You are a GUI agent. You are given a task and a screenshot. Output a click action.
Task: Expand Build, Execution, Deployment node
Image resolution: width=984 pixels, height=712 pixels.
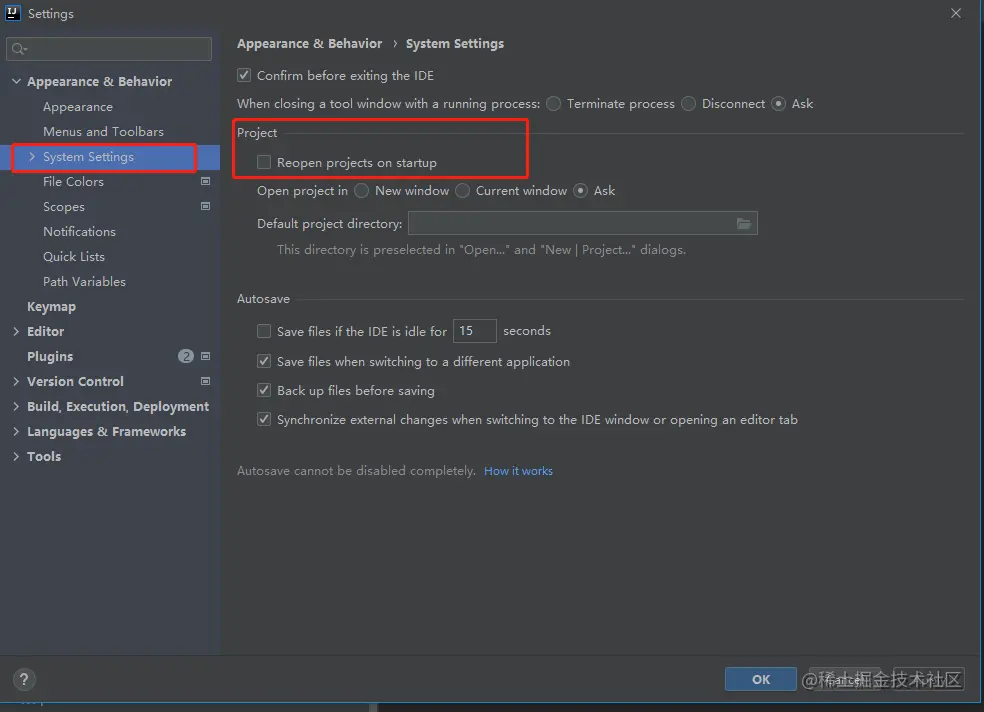pos(16,406)
